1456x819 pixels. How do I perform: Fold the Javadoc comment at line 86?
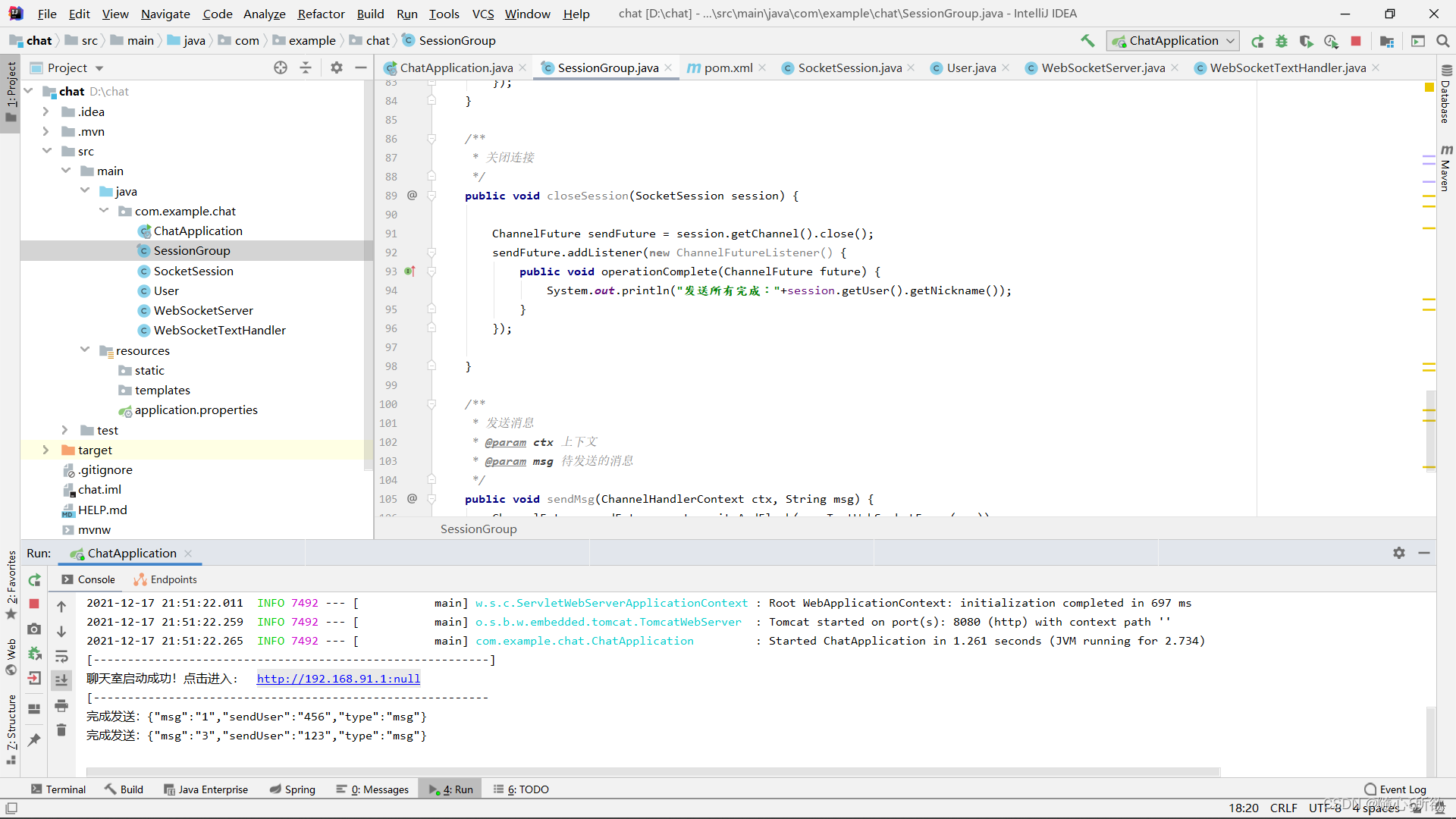[x=431, y=139]
